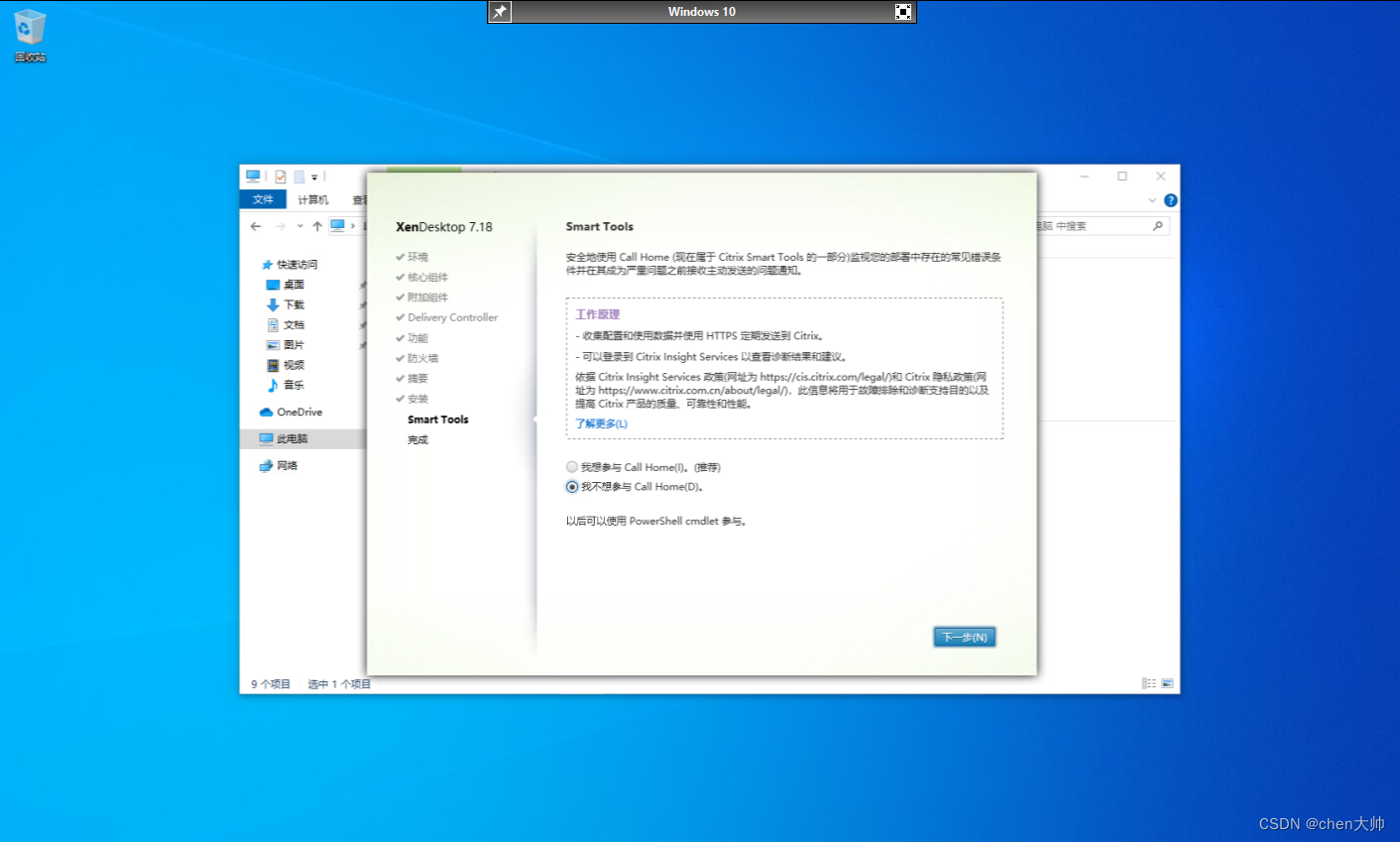
Task: Go back with the Explorer back arrow
Action: pos(256,226)
